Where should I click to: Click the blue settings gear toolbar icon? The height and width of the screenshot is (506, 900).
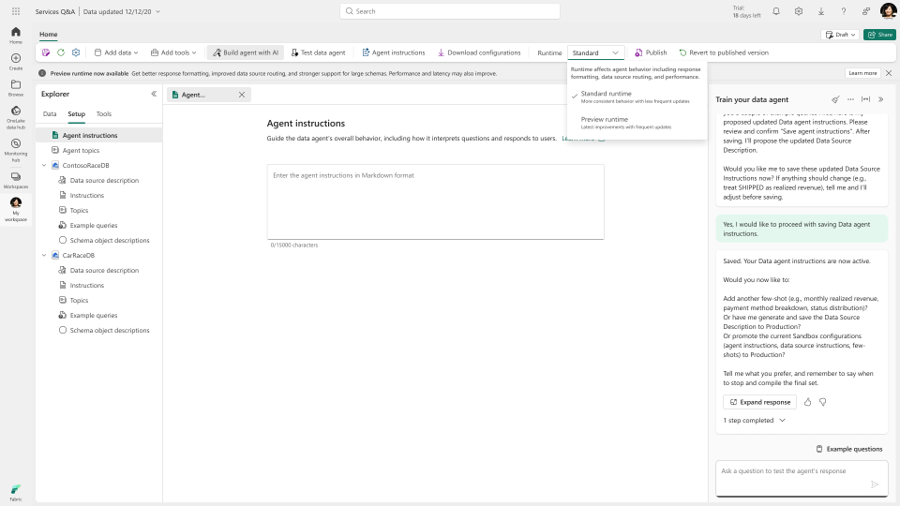76,52
